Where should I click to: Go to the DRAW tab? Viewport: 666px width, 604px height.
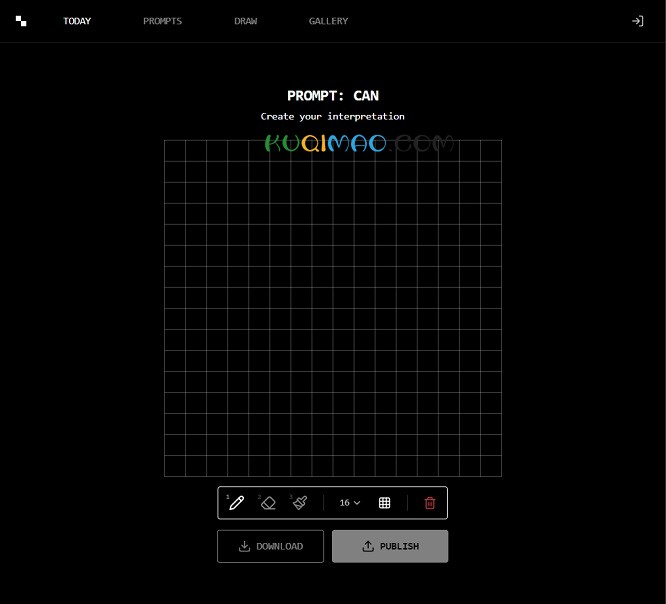click(x=246, y=21)
